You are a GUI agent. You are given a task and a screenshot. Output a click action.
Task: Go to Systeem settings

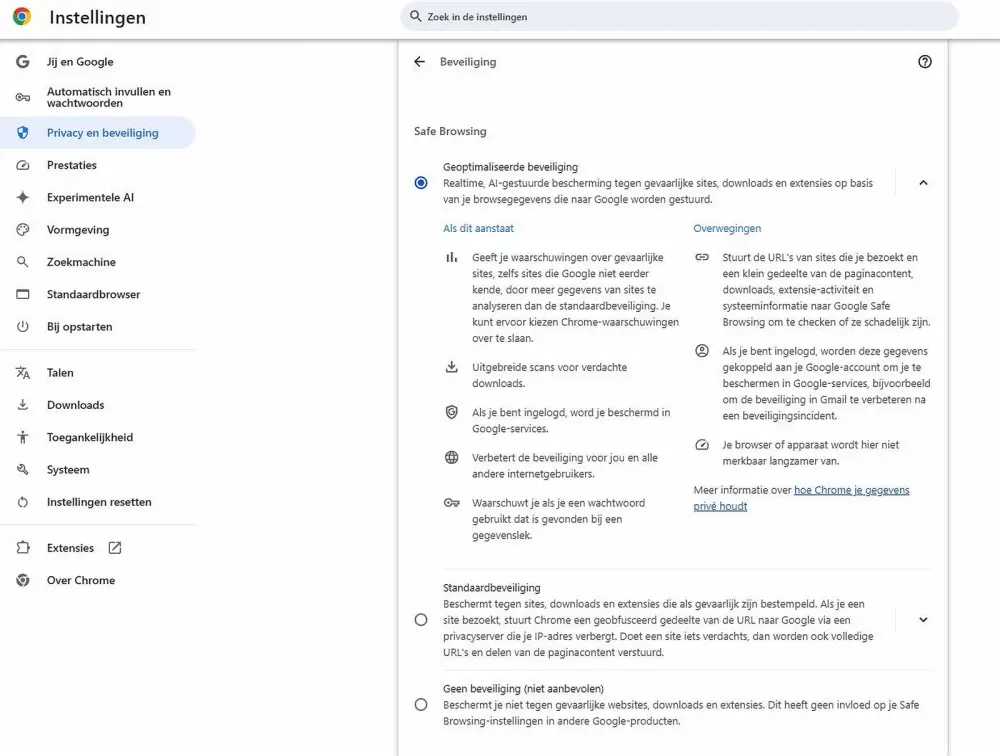98,470
